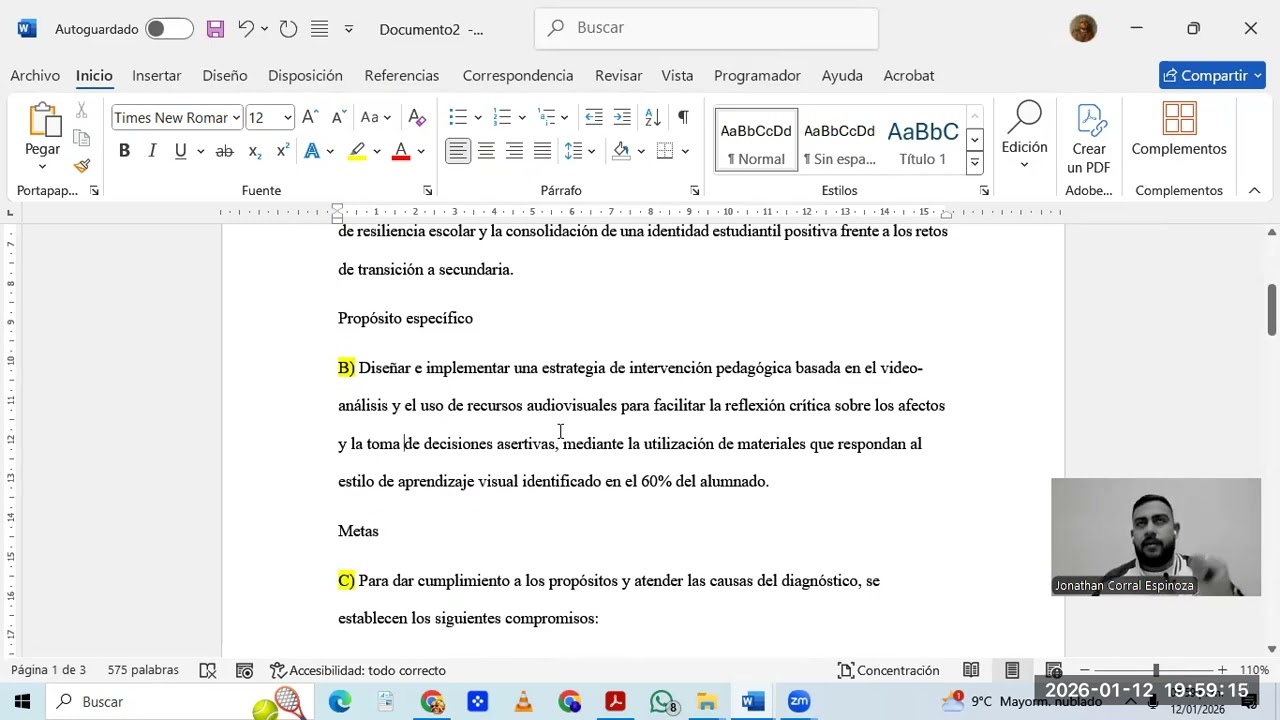This screenshot has width=1280, height=720.
Task: Toggle Strikethrough formatting
Action: pos(224,151)
